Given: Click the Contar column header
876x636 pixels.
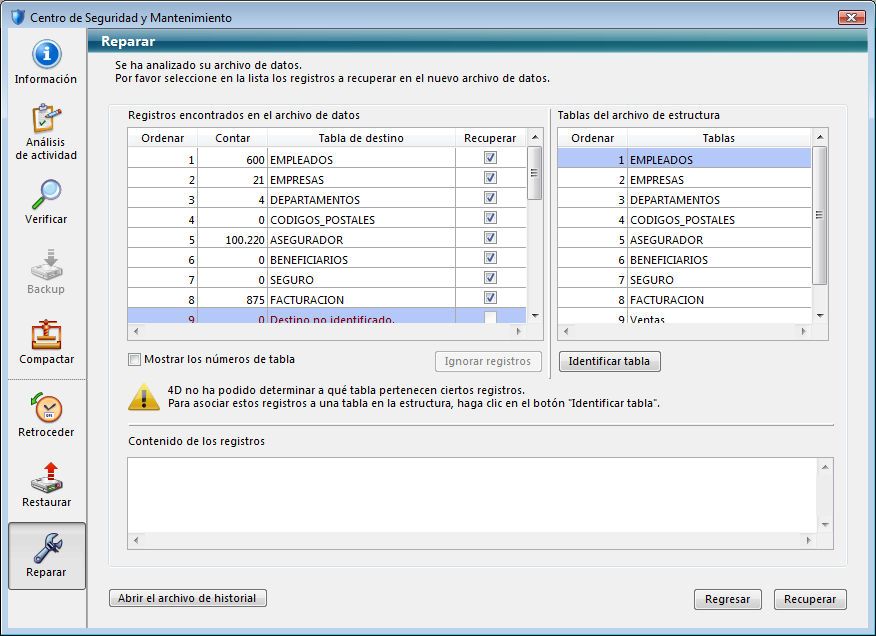Looking at the screenshot, I should tap(233, 138).
